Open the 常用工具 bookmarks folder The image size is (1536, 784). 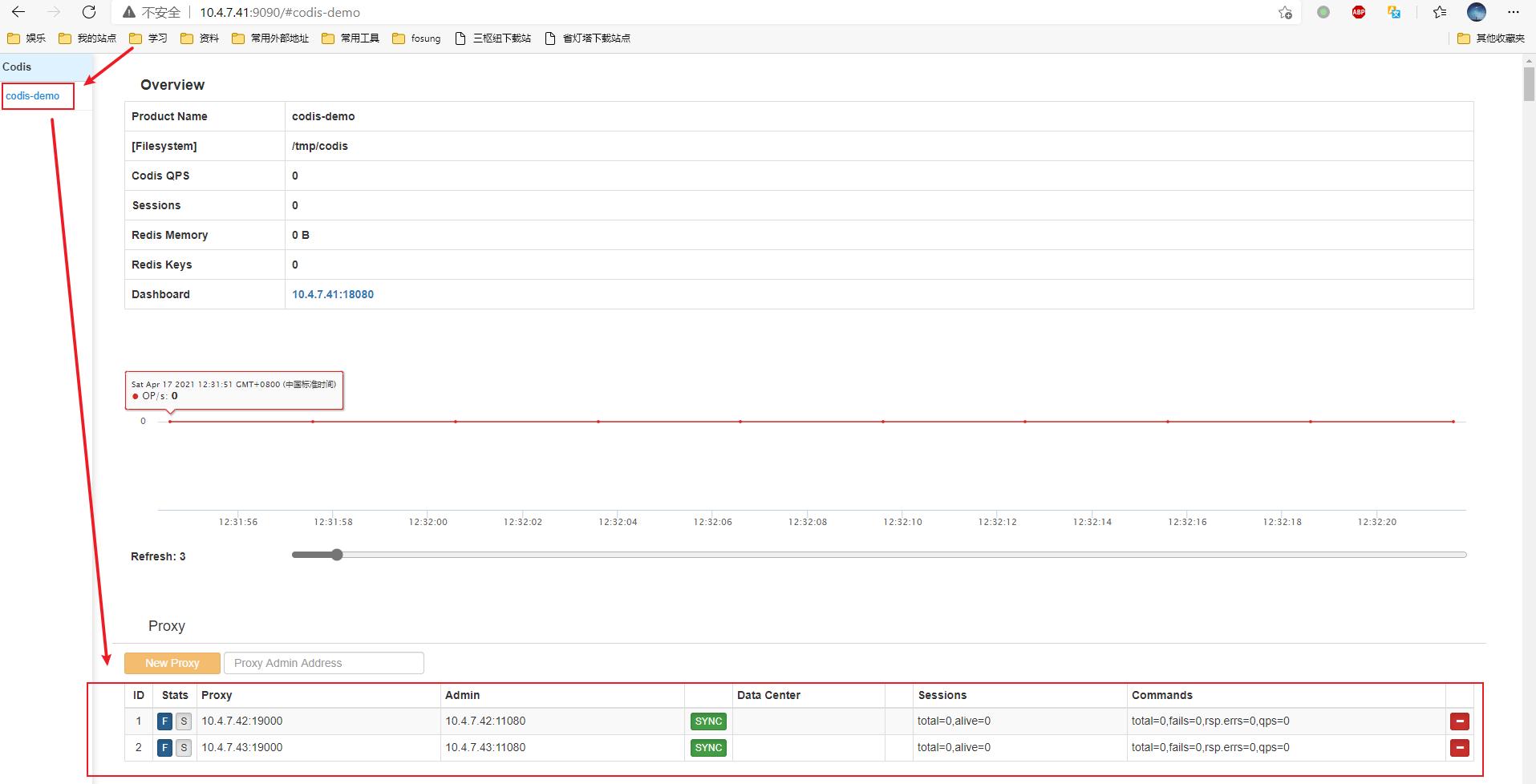click(x=351, y=38)
